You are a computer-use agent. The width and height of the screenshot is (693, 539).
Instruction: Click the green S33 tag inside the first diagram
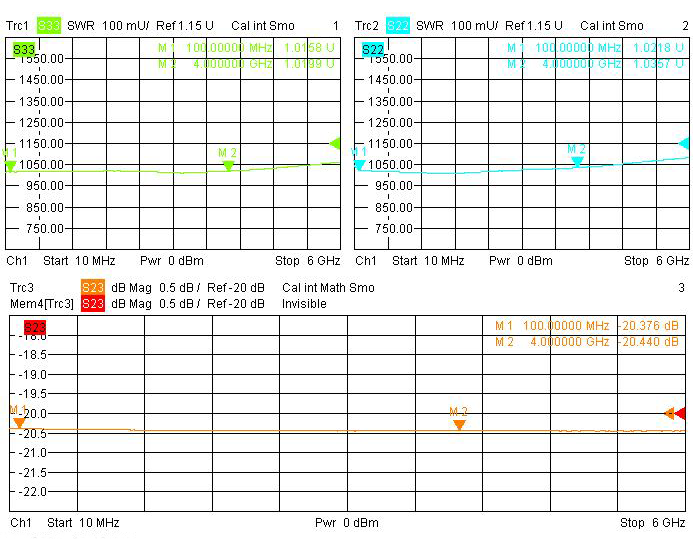coord(23,49)
